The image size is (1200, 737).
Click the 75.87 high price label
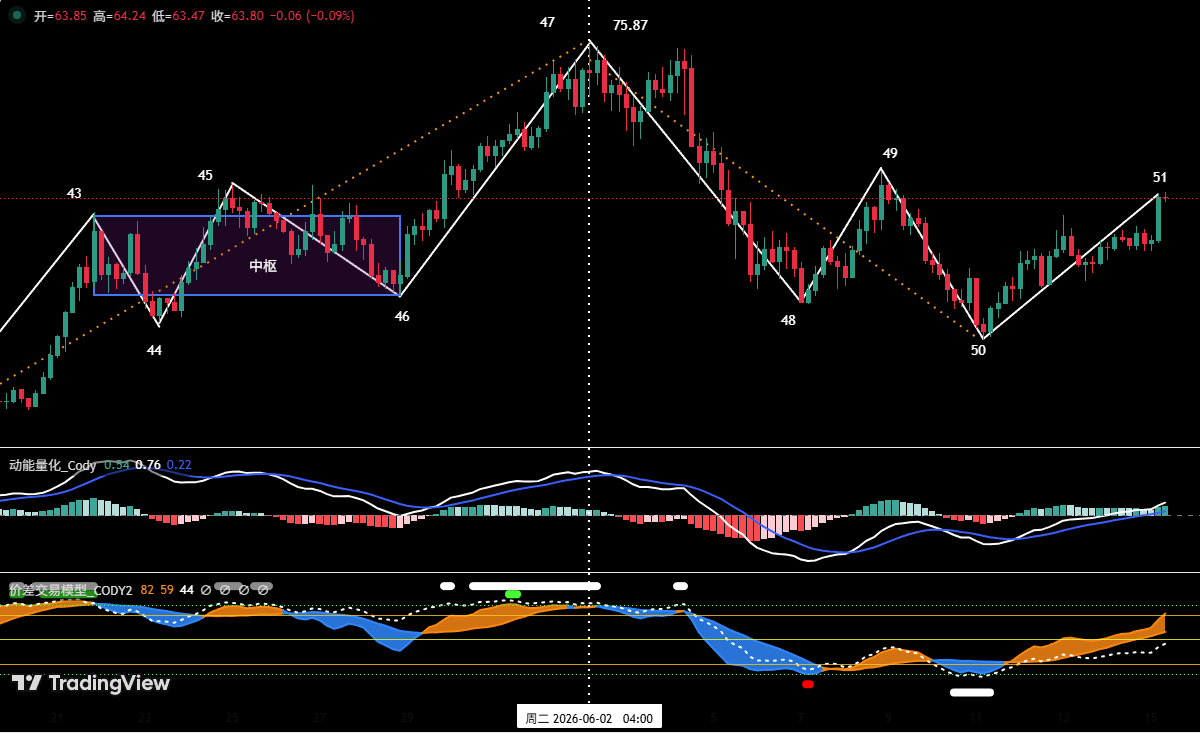[630, 25]
